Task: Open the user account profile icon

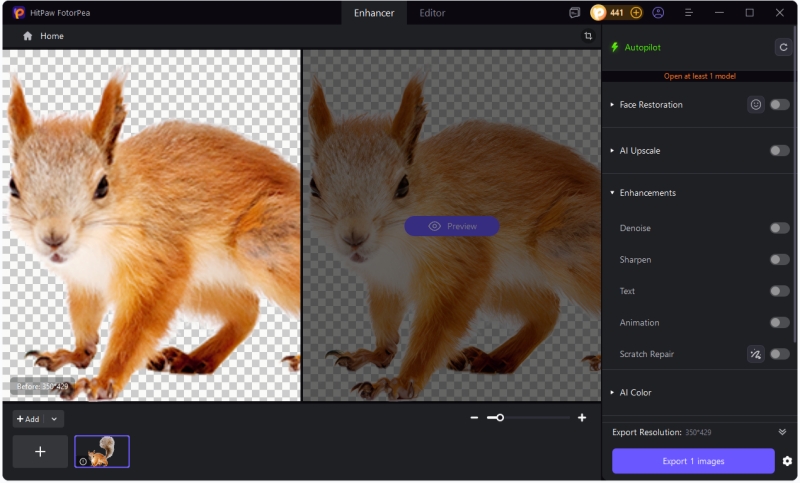Action: tap(658, 13)
